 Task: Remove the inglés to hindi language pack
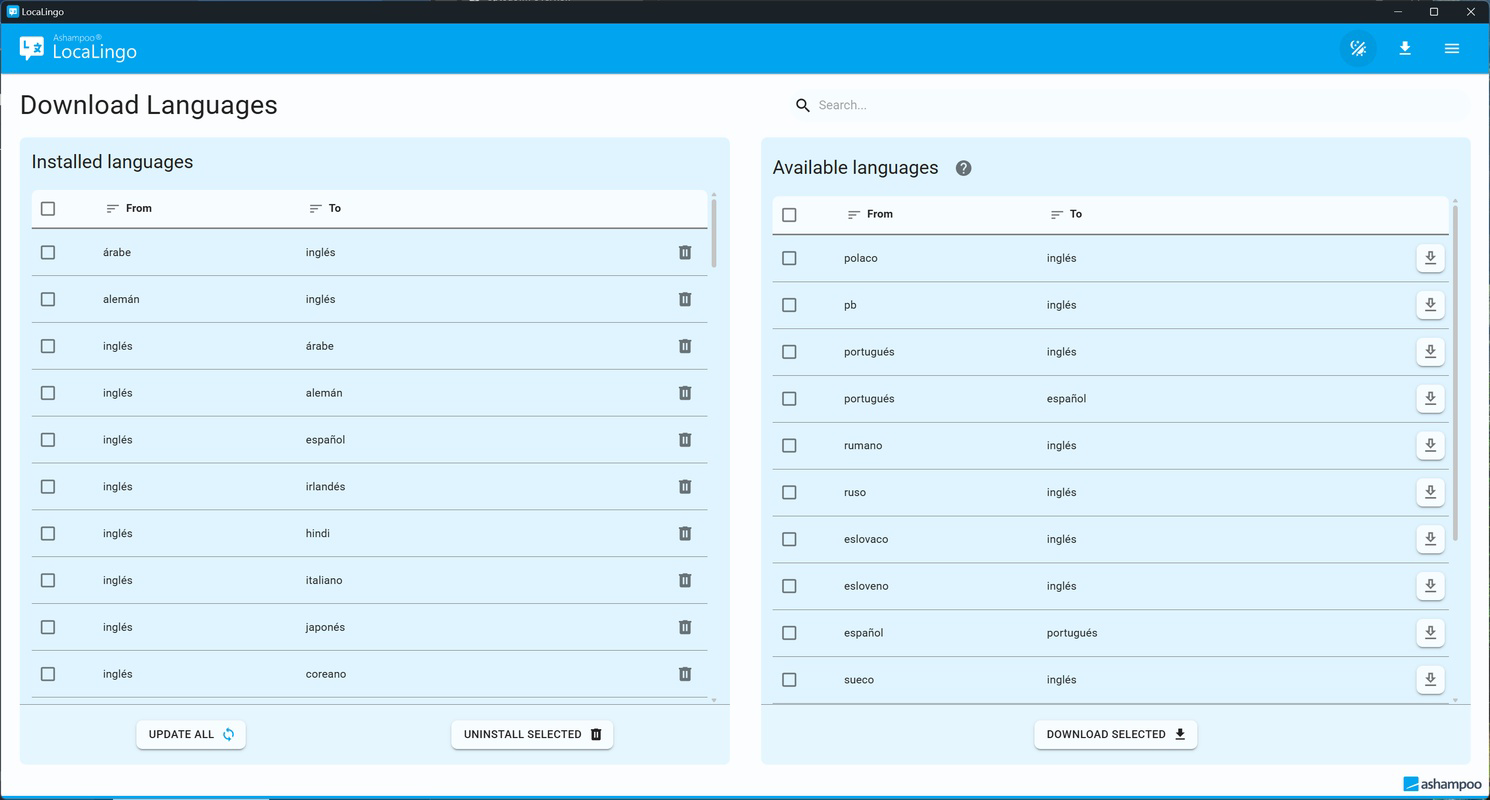[x=685, y=534]
